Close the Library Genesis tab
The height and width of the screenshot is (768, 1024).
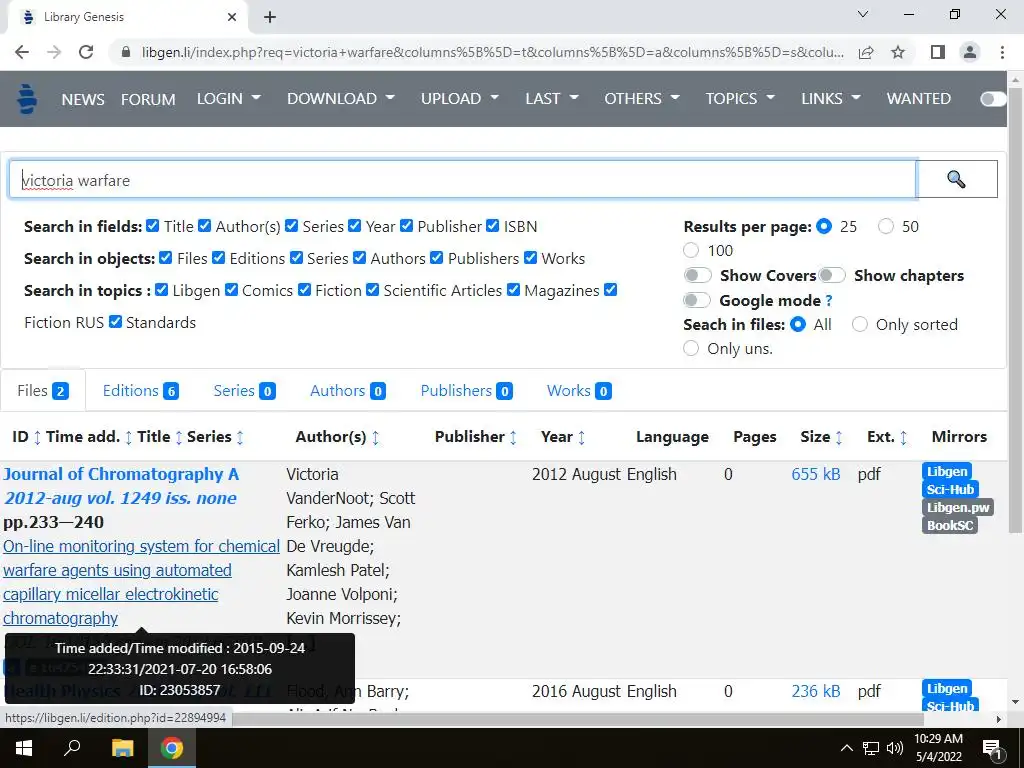(x=232, y=17)
